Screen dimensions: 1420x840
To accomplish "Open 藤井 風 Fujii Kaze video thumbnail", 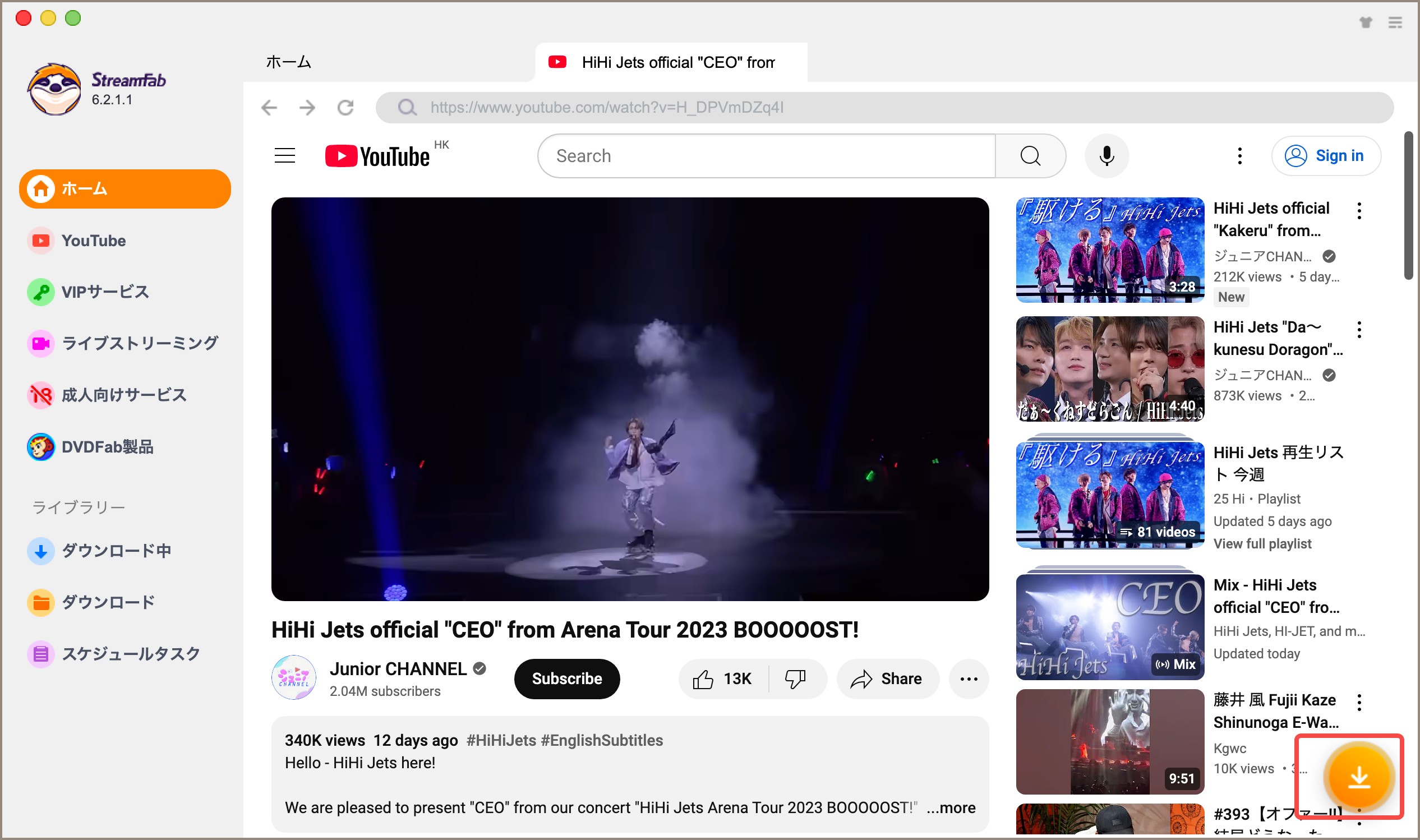I will [x=1110, y=741].
